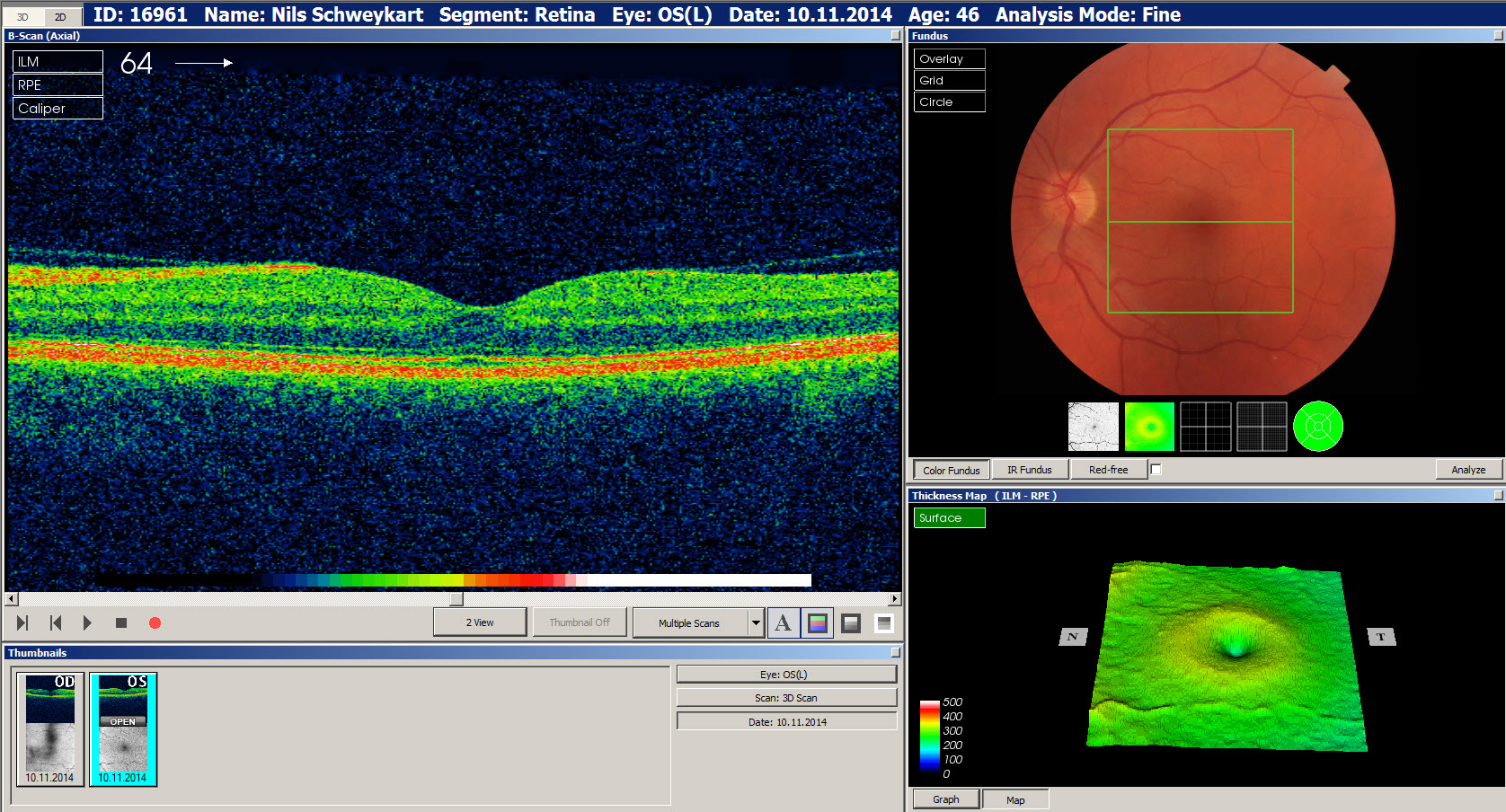Click the Analyze button

(x=1468, y=469)
